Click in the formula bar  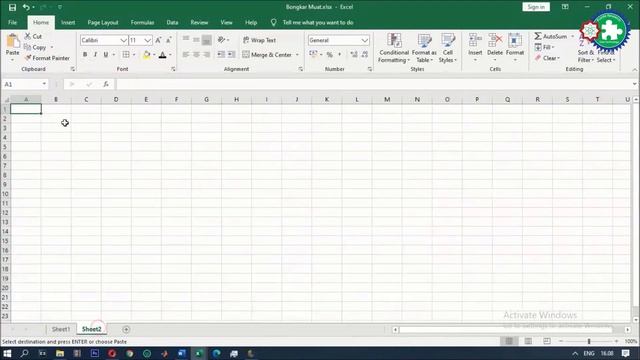pos(373,84)
